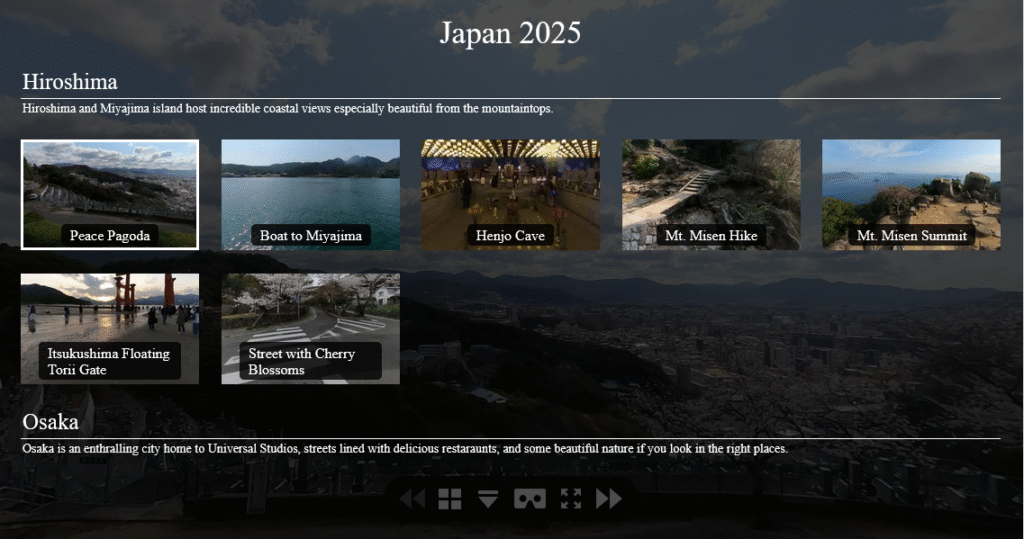Image resolution: width=1024 pixels, height=539 pixels.
Task: Toggle fullscreen mode
Action: click(571, 499)
